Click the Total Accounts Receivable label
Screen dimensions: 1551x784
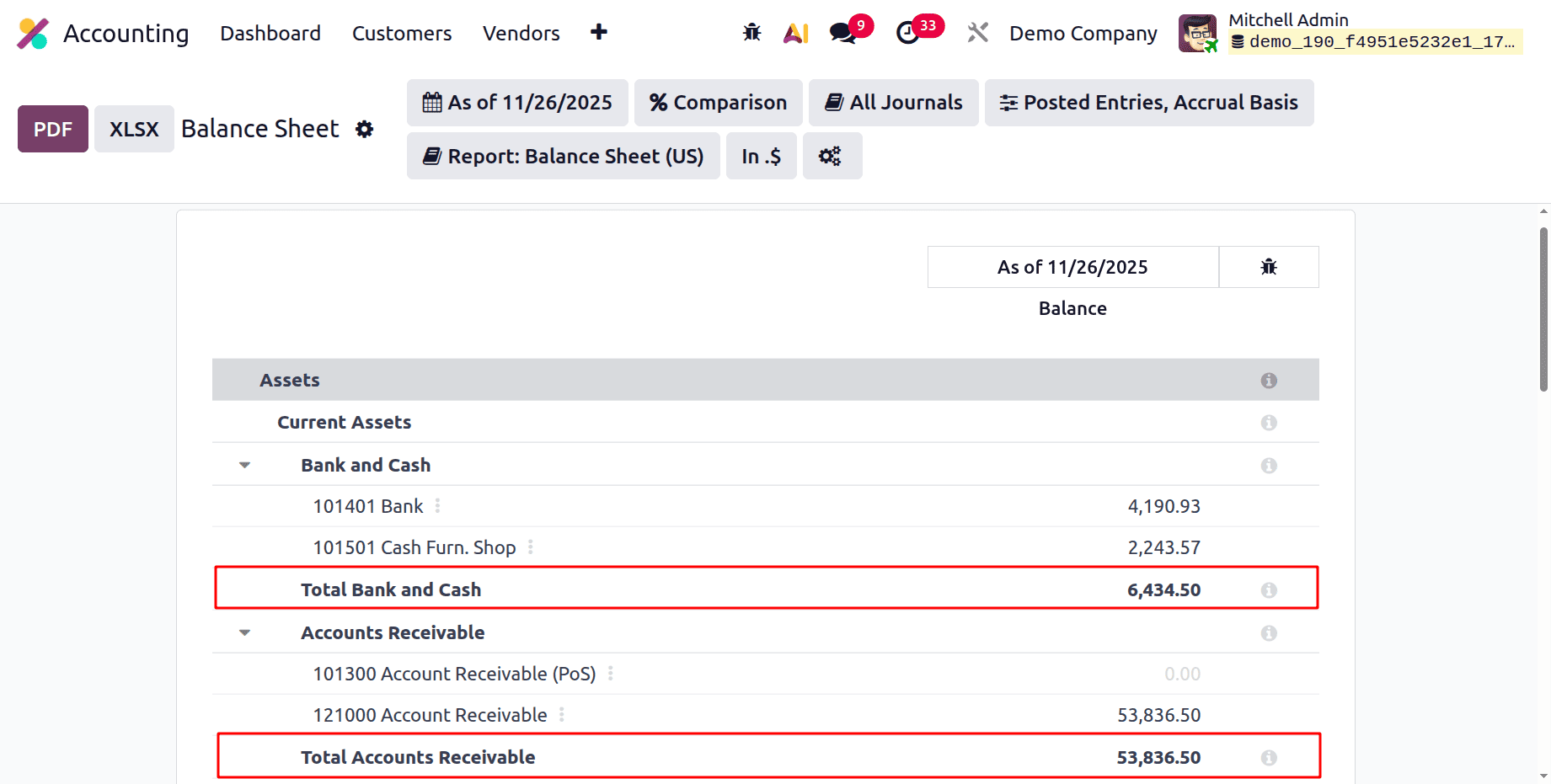(x=418, y=757)
